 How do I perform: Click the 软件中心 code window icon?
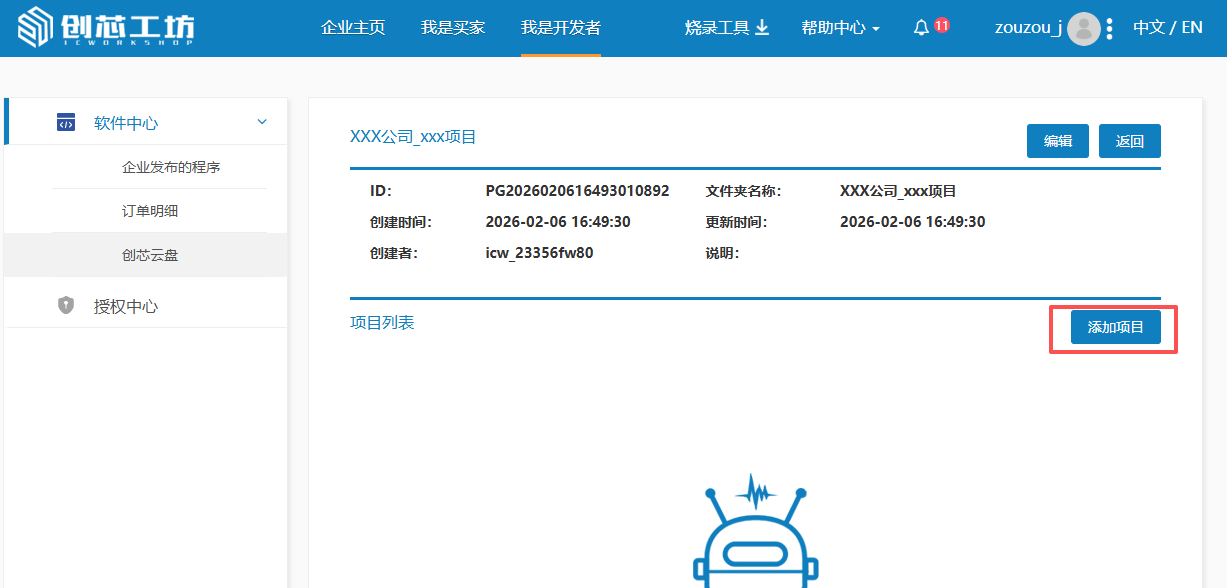[x=66, y=123]
